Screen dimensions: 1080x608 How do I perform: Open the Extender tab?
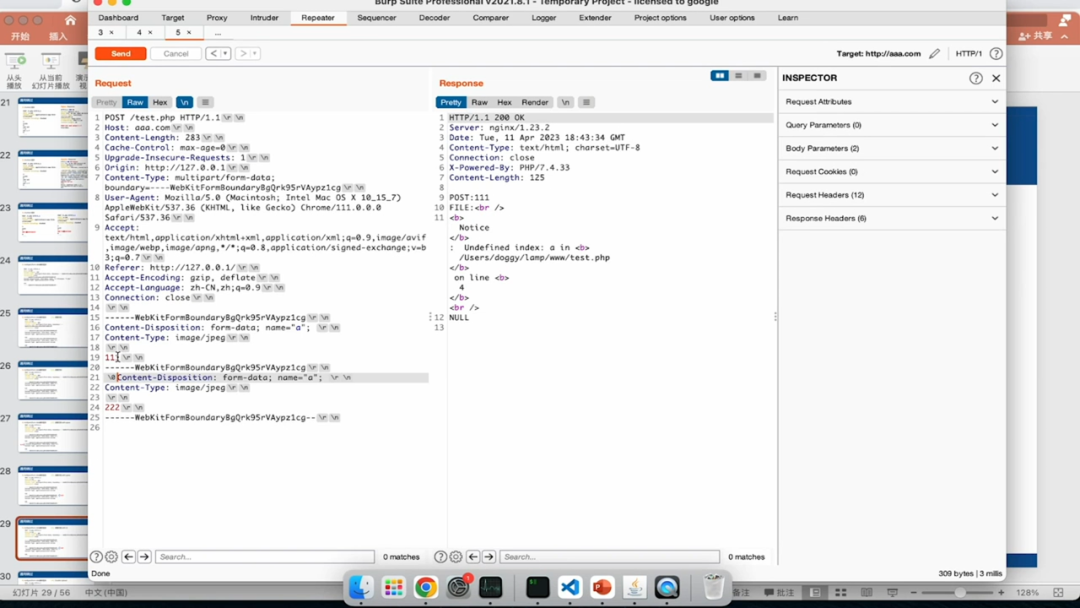[595, 17]
